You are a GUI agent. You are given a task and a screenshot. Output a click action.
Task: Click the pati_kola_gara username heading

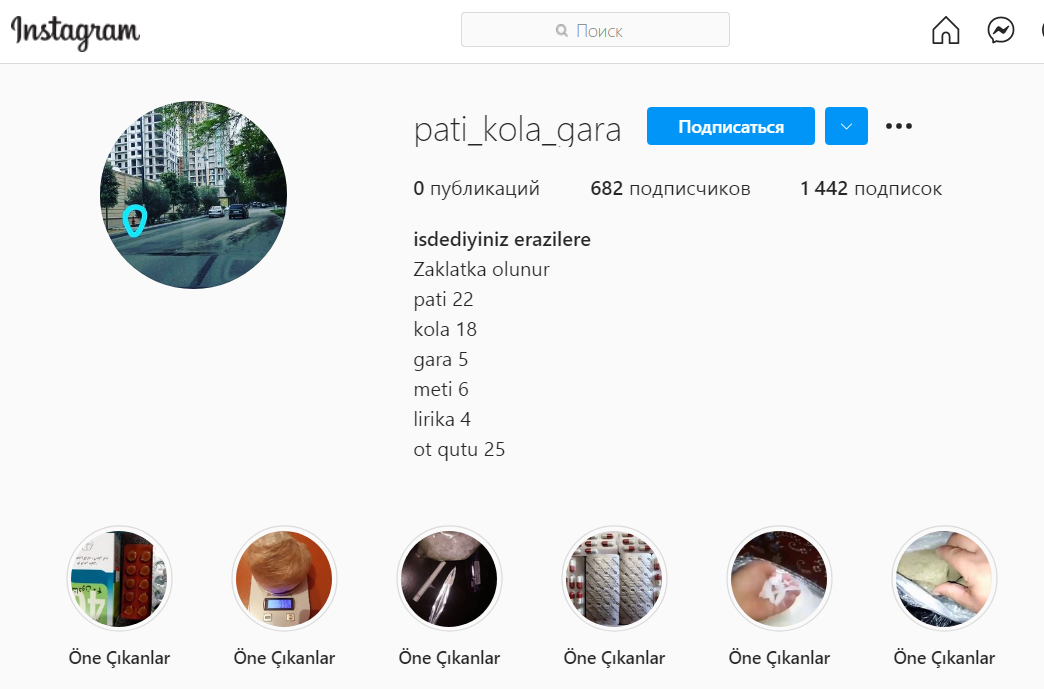click(517, 129)
